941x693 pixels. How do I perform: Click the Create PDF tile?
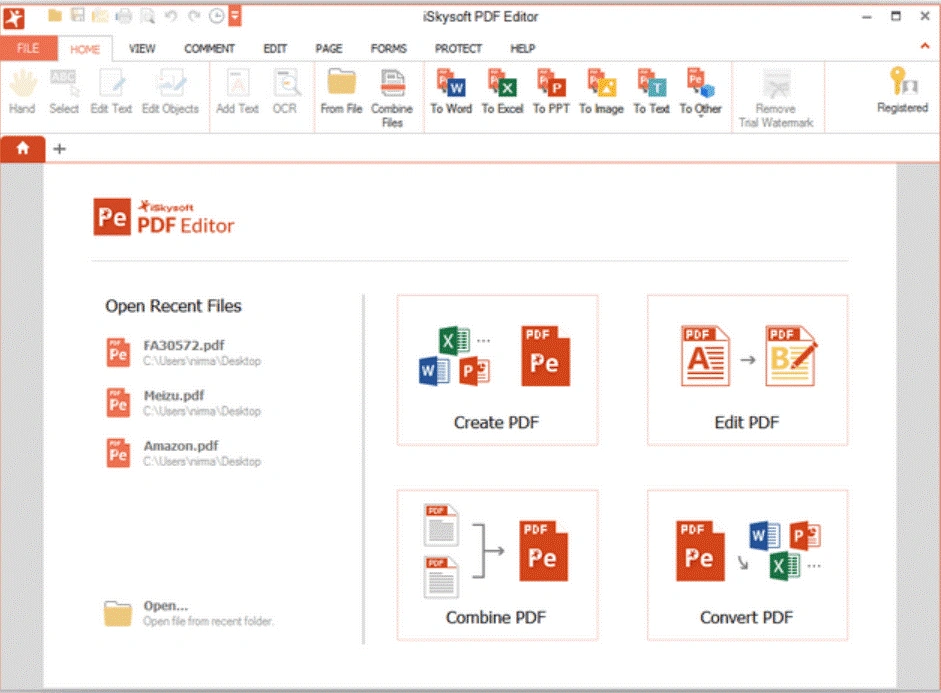(497, 370)
